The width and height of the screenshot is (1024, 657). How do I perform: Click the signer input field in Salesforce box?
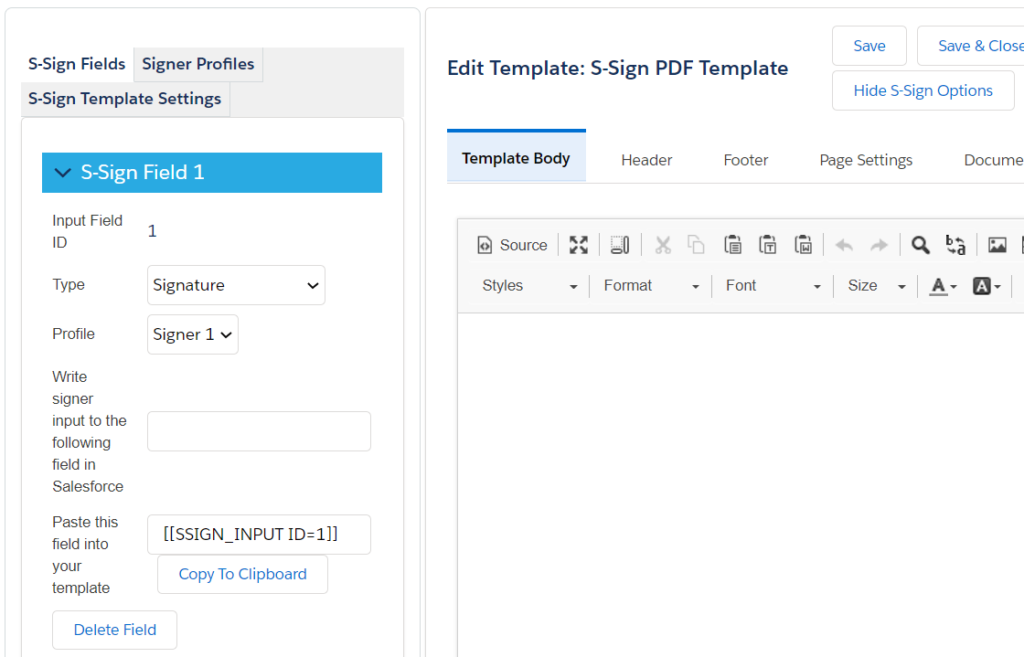(x=258, y=431)
